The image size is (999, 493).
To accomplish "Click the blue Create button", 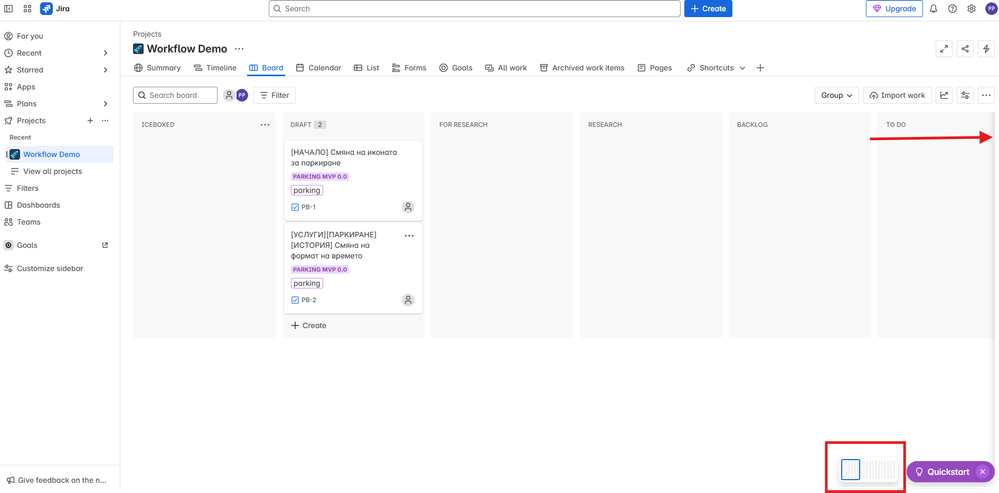I will (708, 9).
